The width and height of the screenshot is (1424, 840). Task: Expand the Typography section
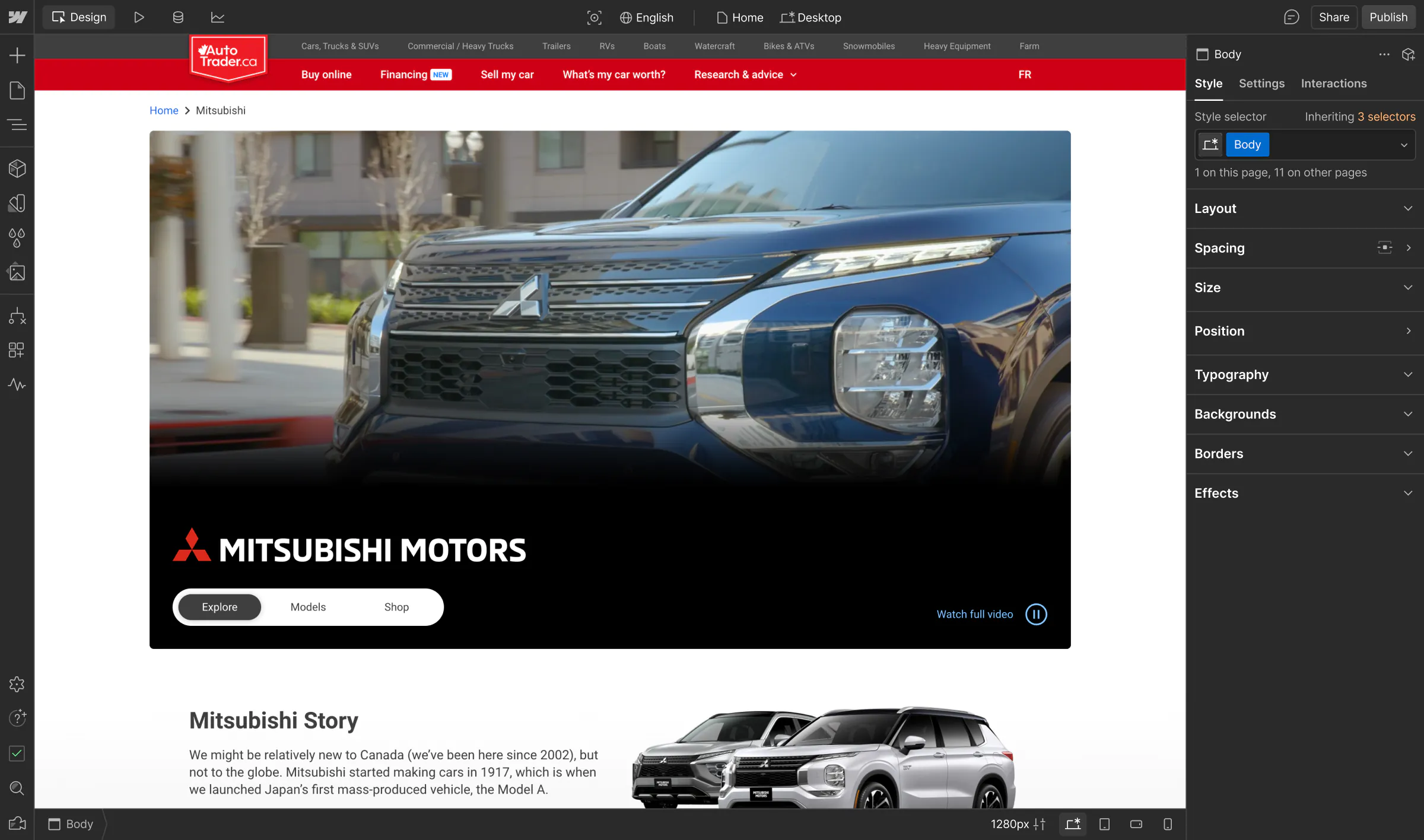coord(1304,374)
